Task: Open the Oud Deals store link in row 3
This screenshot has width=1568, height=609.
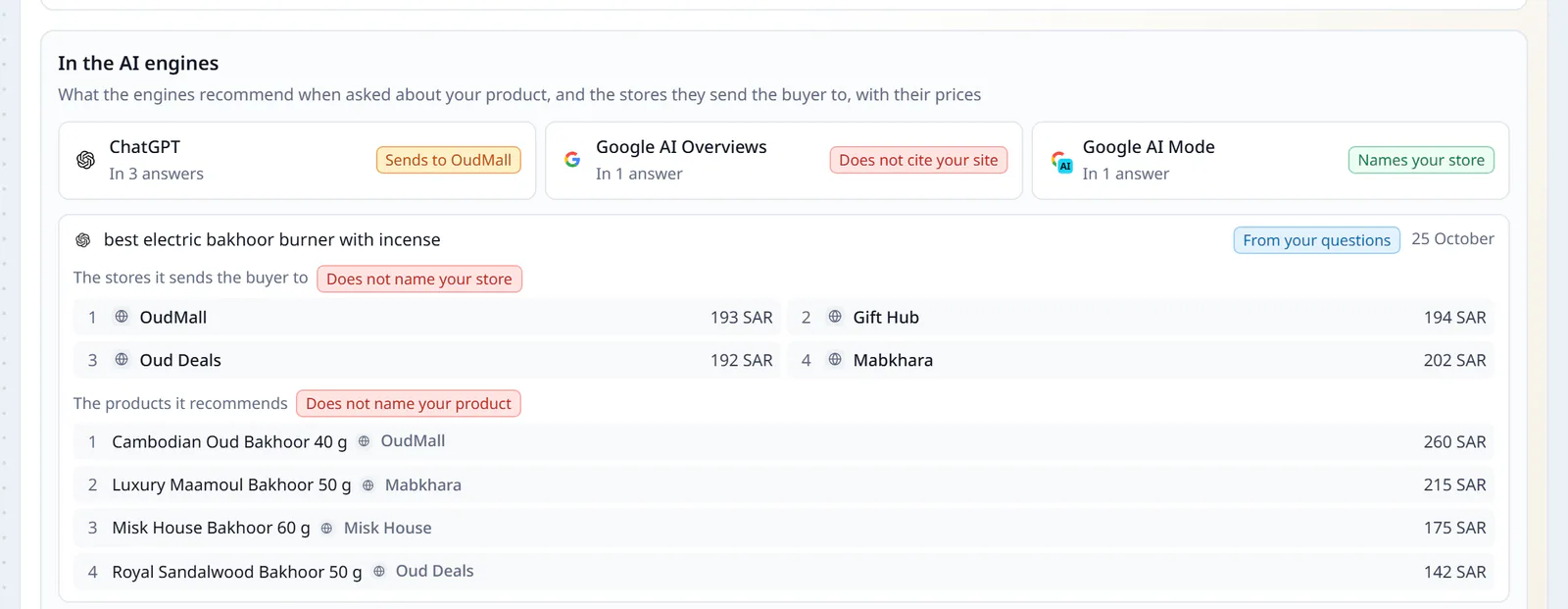Action: tap(180, 361)
